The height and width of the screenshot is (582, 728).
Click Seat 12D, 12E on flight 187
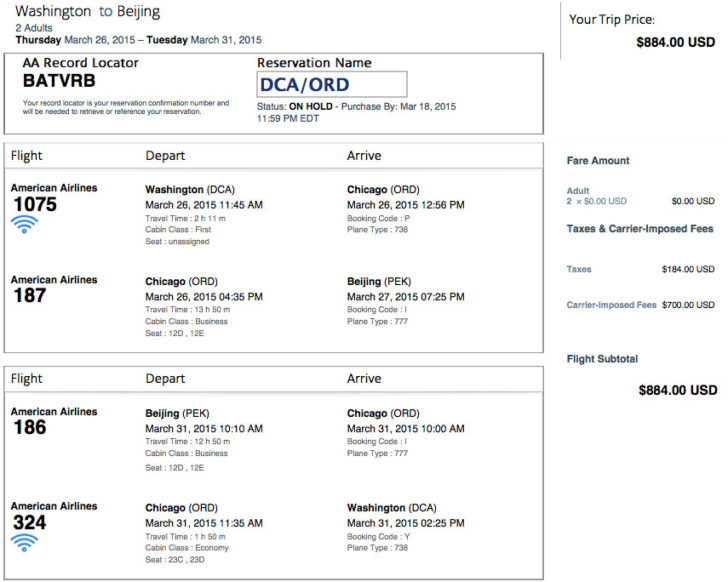click(175, 333)
